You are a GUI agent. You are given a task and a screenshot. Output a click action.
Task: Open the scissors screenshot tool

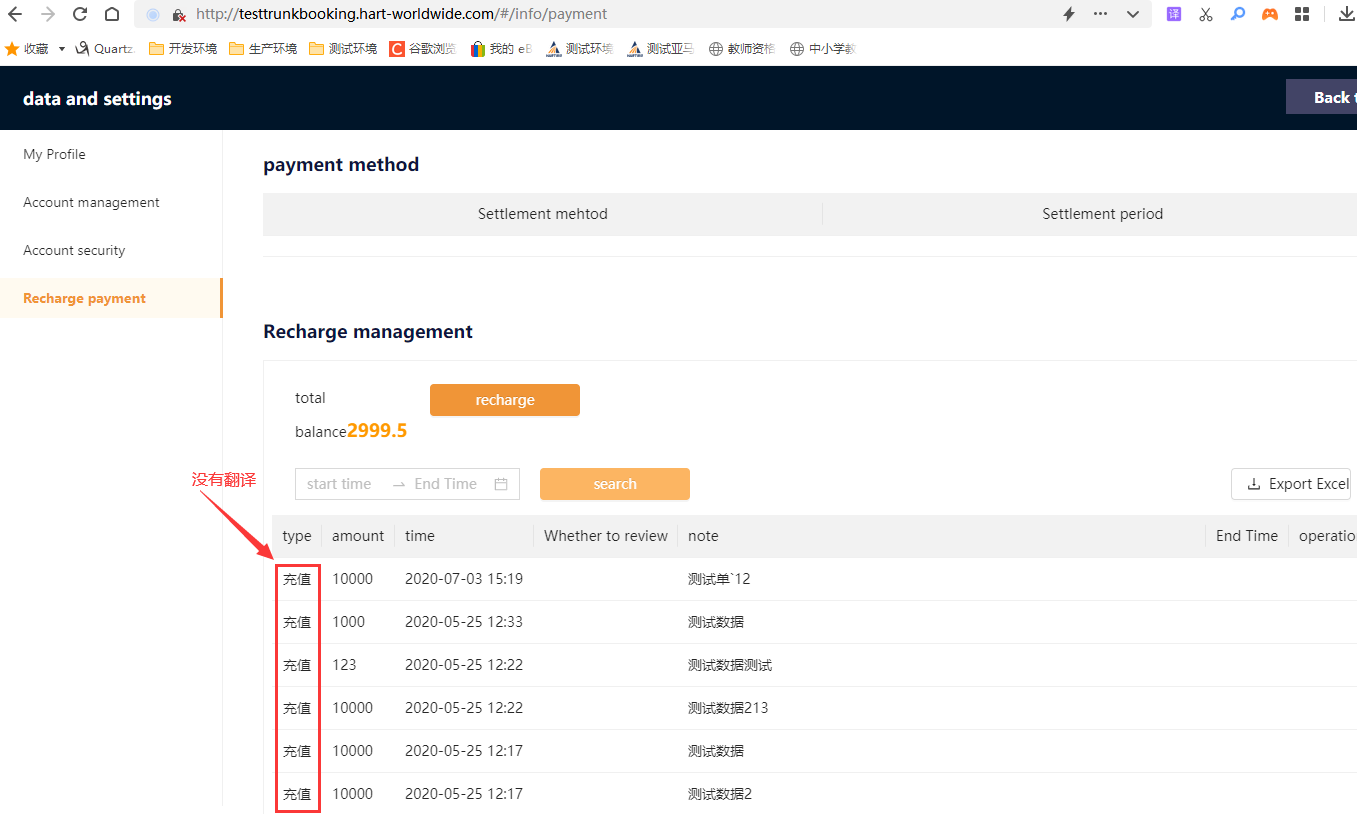click(x=1205, y=14)
